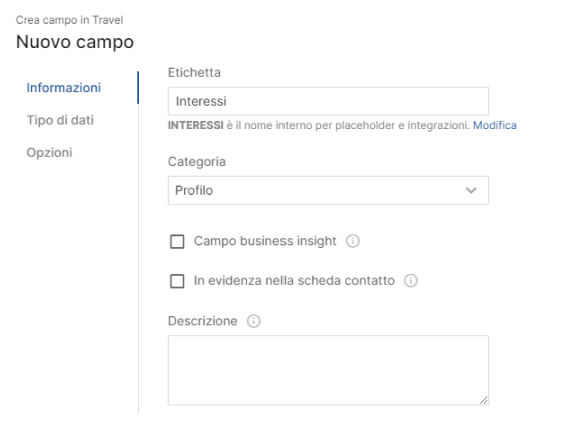
Task: Select the Opzioni tab
Action: coord(49,152)
